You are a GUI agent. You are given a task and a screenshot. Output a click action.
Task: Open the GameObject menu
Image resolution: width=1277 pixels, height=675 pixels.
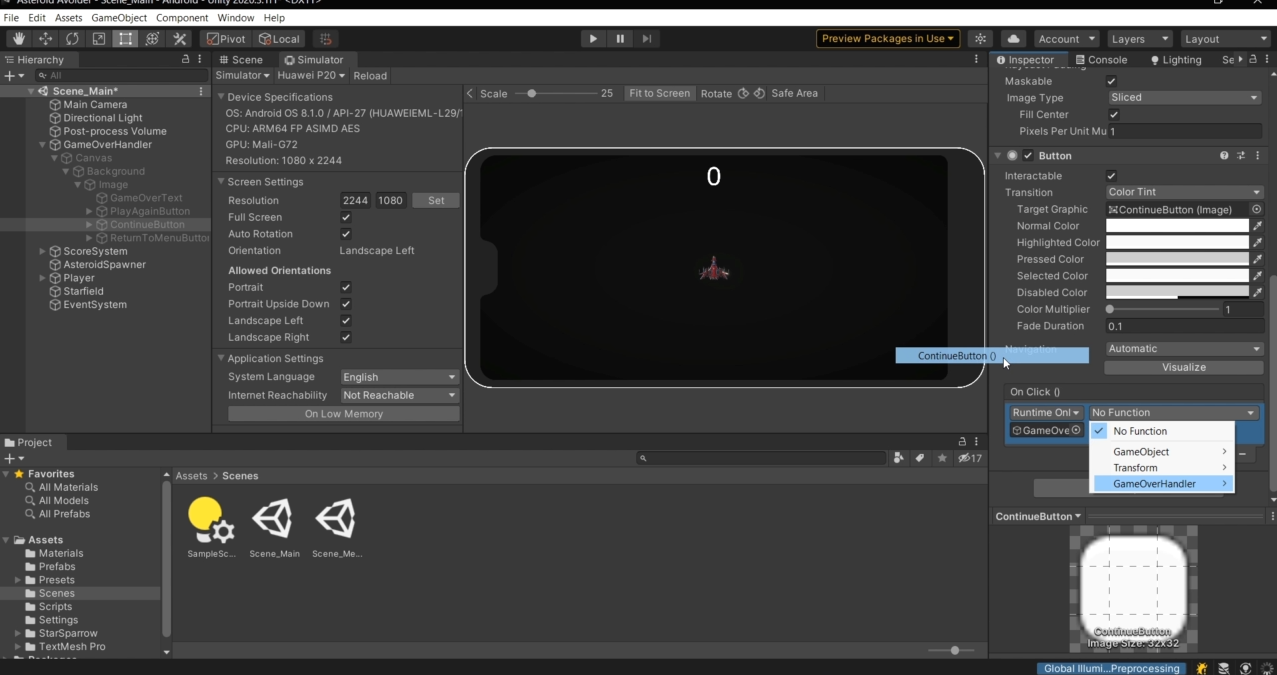click(119, 18)
